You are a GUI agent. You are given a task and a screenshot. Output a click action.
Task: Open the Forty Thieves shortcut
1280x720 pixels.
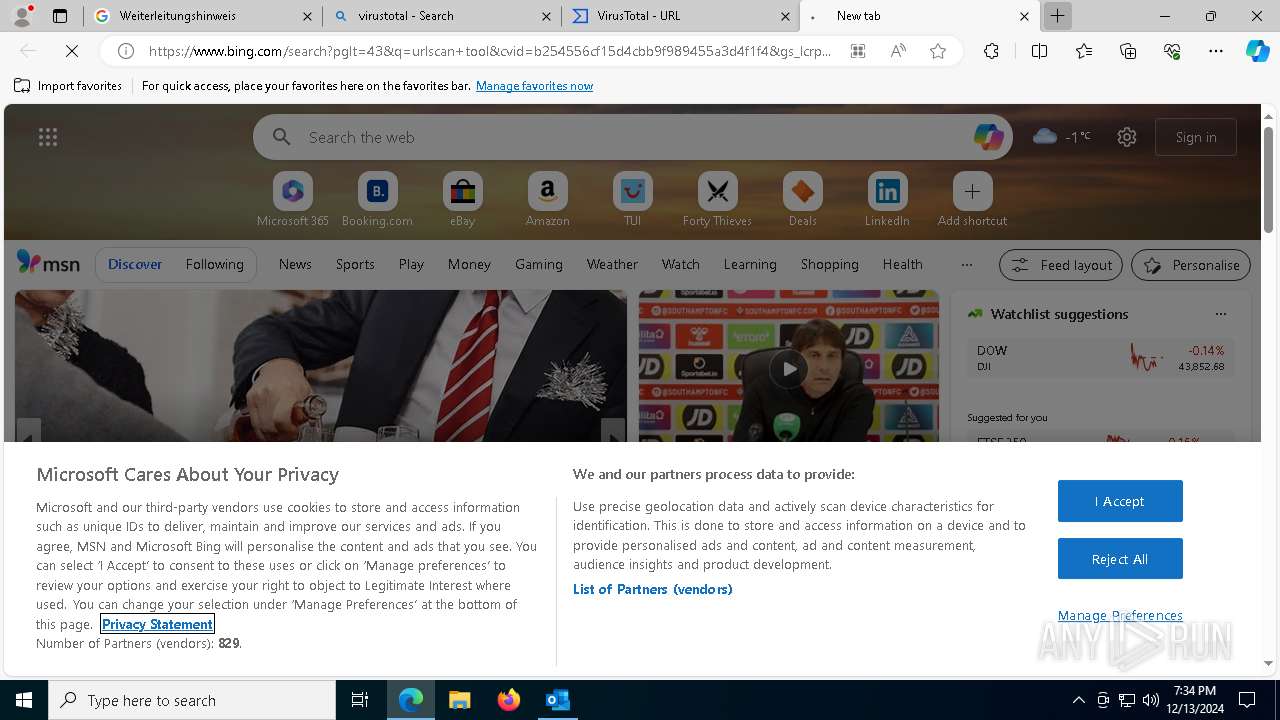click(x=717, y=200)
